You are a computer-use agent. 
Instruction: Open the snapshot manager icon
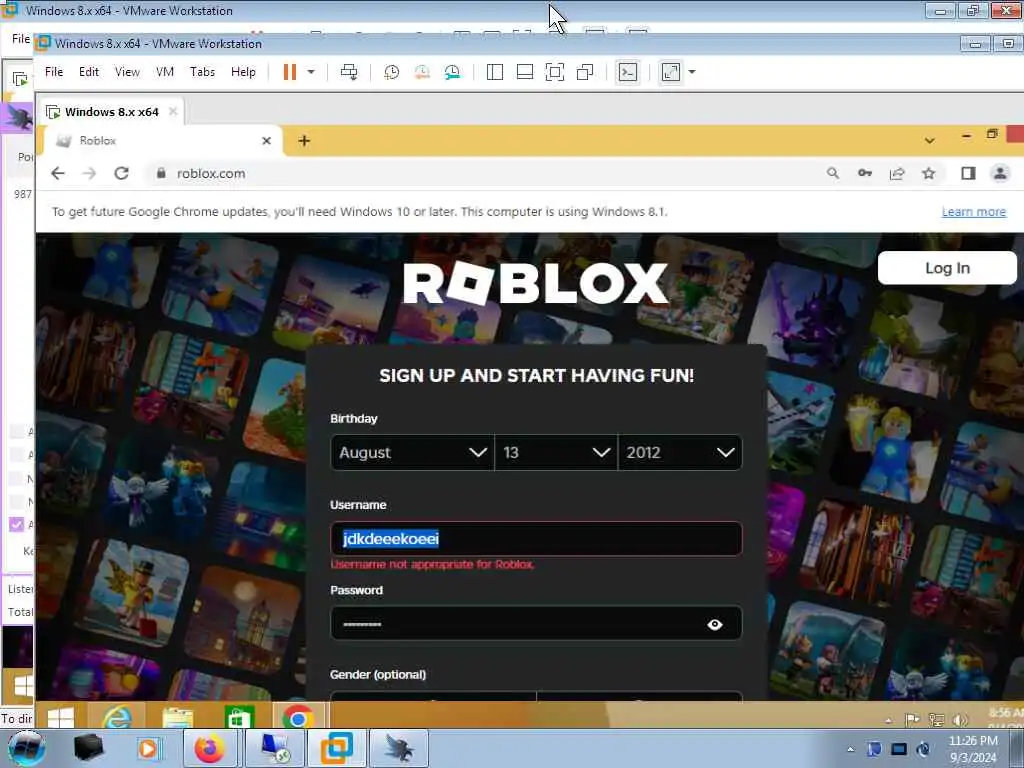click(x=452, y=72)
